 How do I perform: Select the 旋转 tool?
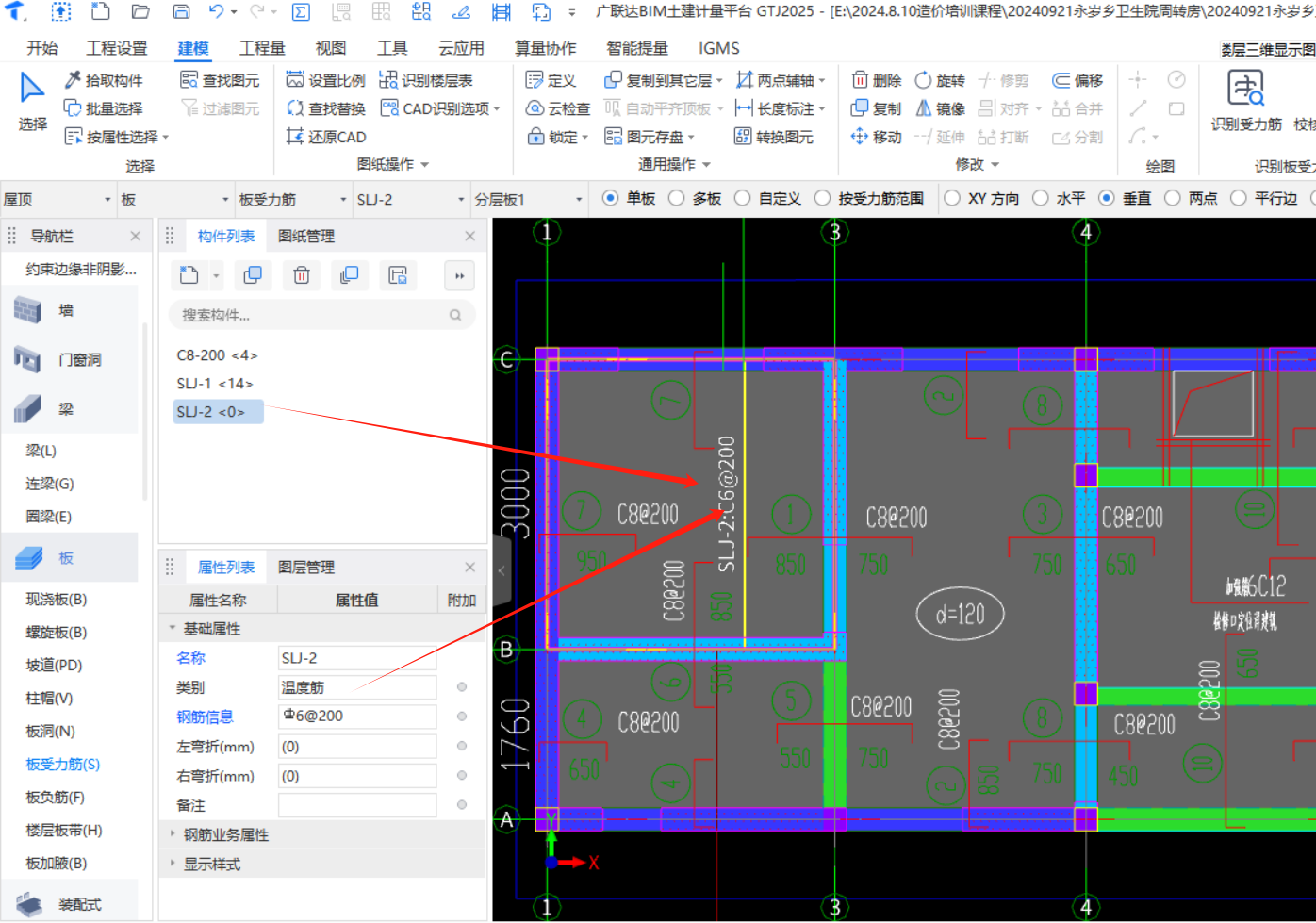pyautogui.click(x=940, y=81)
